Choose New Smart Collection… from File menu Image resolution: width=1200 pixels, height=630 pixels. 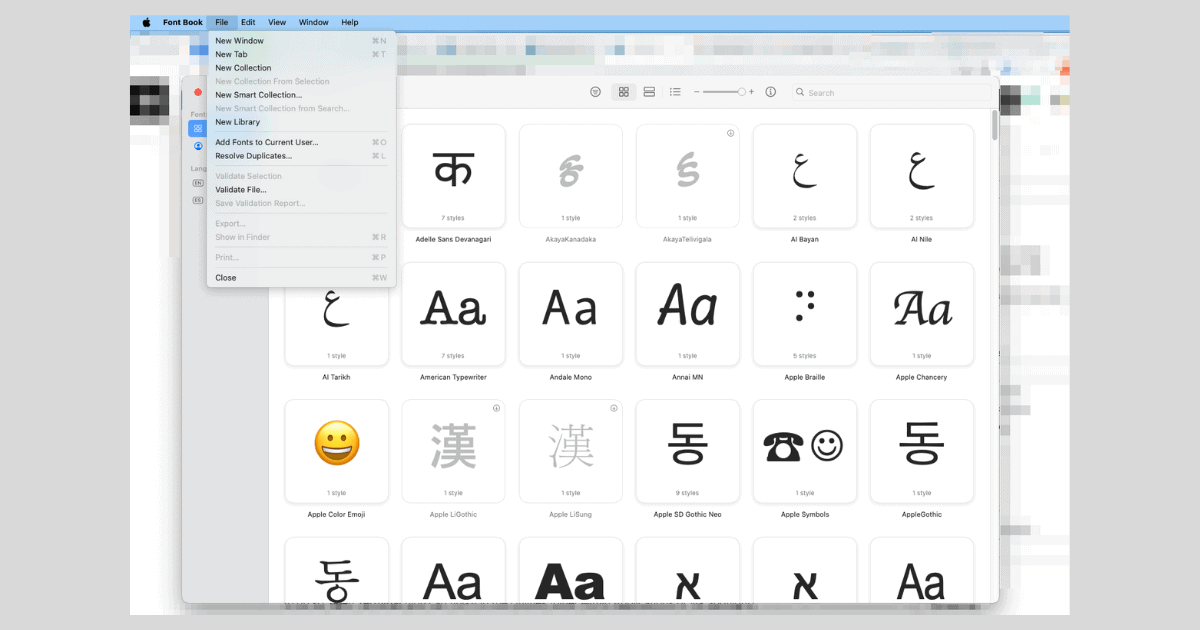click(x=258, y=95)
